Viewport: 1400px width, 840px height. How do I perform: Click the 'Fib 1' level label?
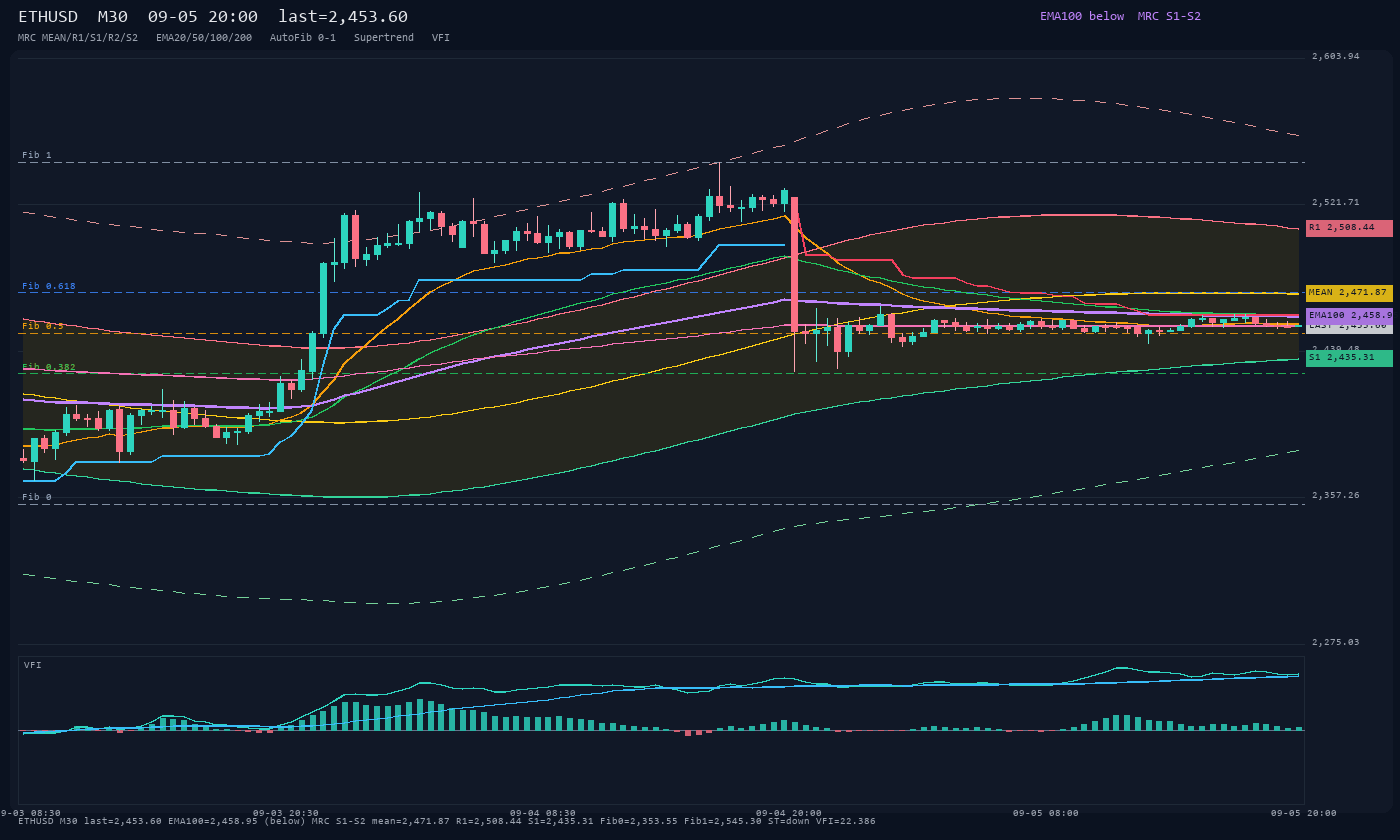pyautogui.click(x=37, y=156)
